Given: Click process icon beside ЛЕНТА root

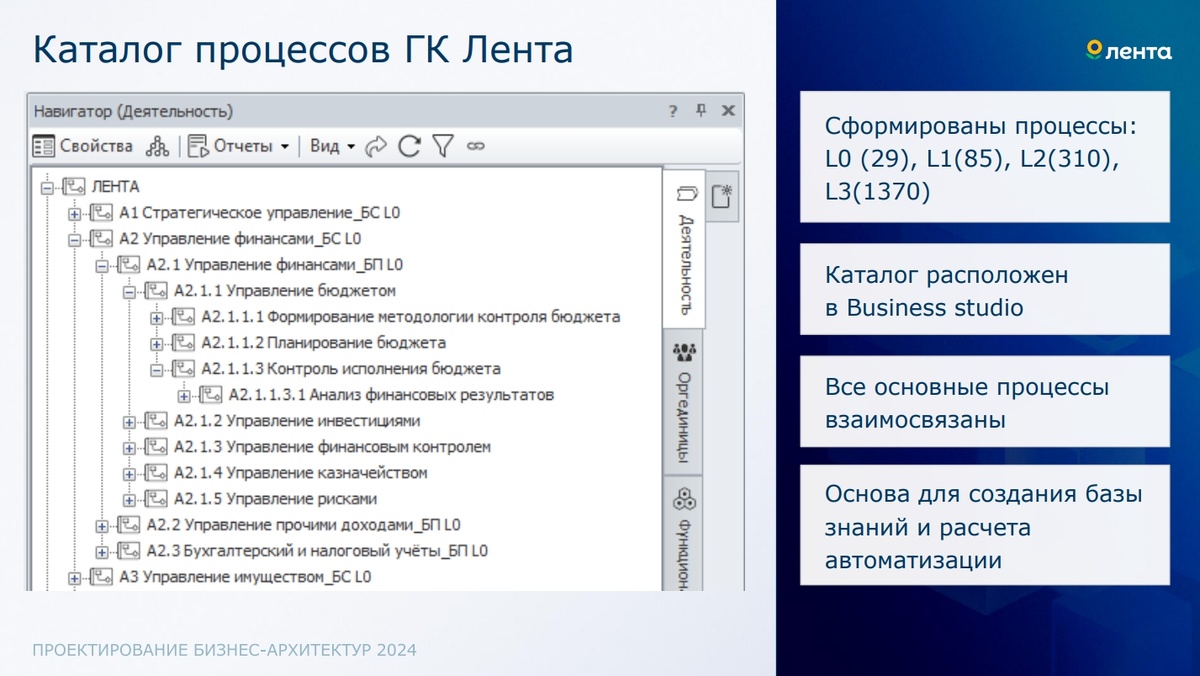Looking at the screenshot, I should (74, 187).
